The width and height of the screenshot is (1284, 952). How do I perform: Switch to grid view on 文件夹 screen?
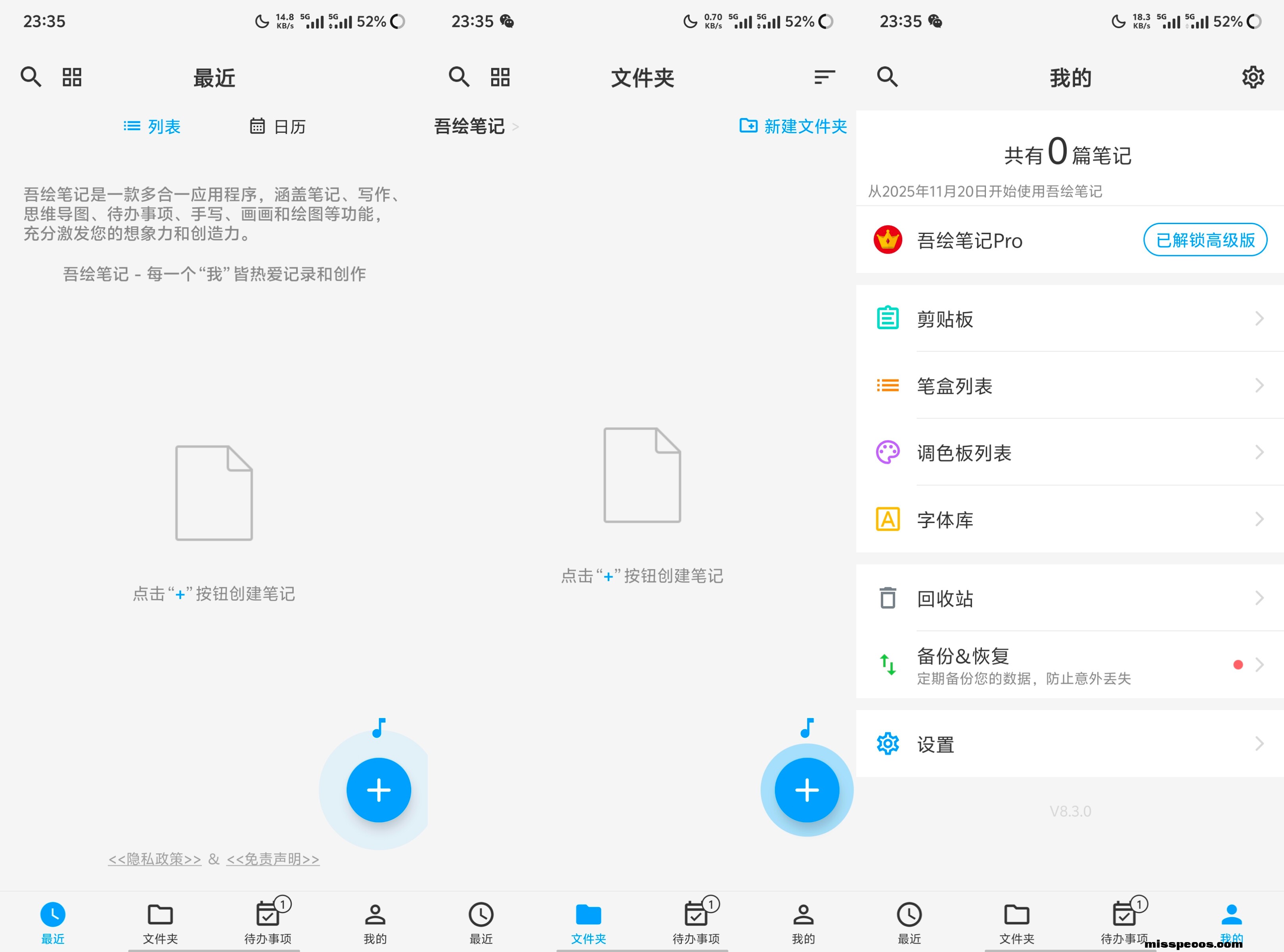pos(500,77)
